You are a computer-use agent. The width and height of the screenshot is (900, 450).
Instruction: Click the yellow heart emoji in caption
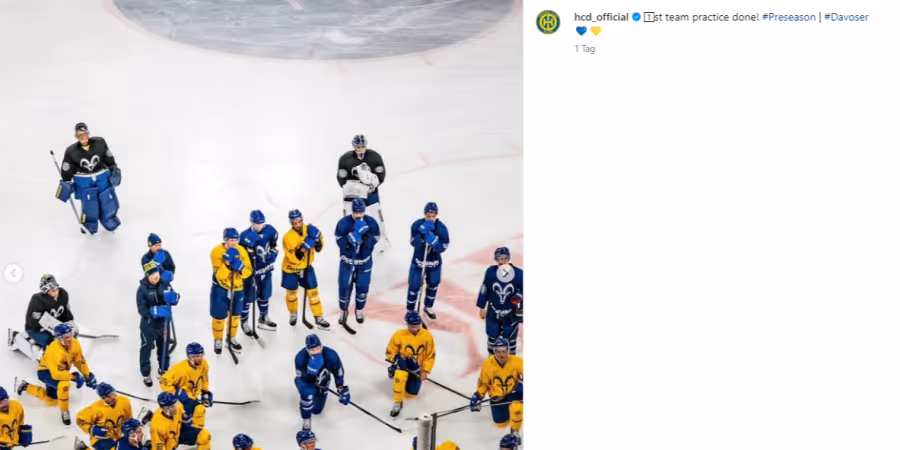coord(595,31)
